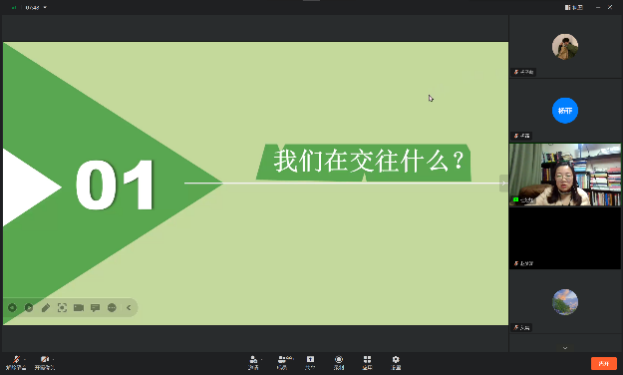
Task: Select the blue 杨开 avatar tile
Action: coord(565,110)
